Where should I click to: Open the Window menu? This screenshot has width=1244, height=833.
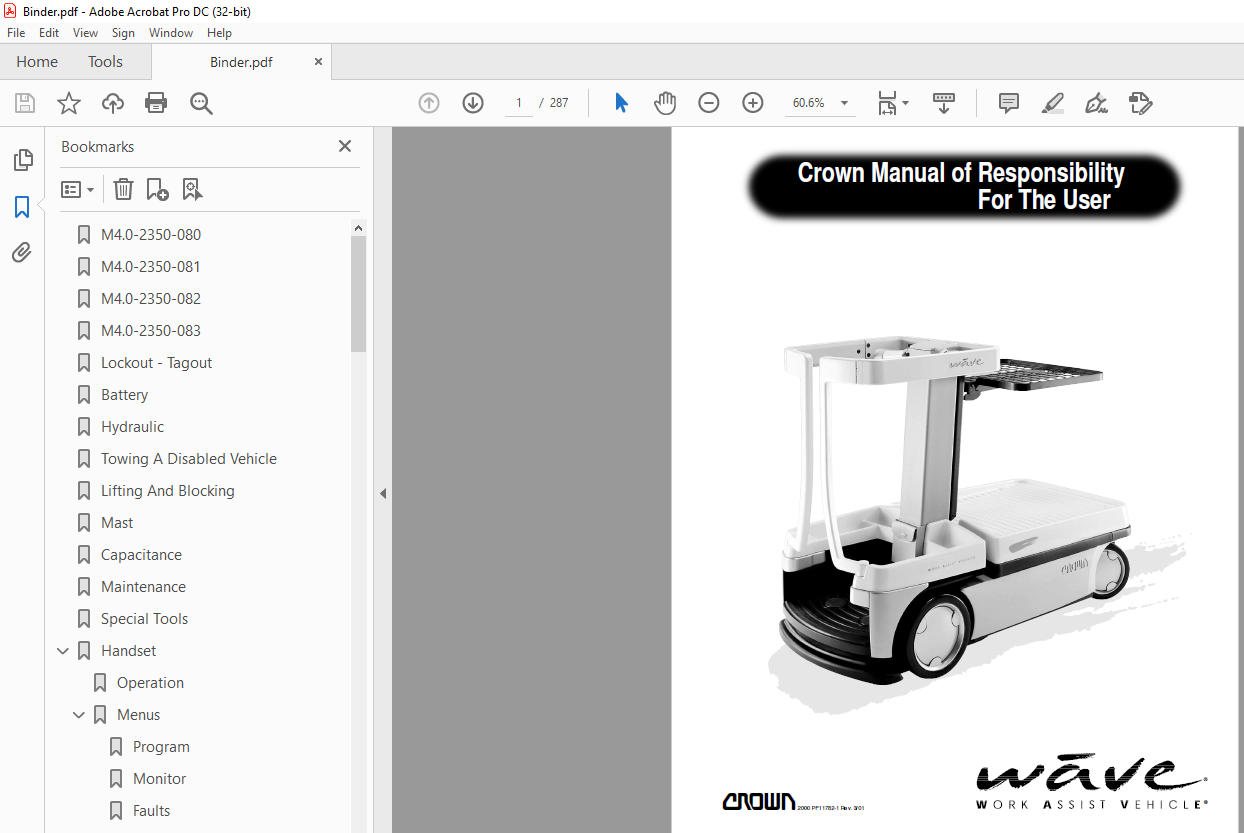point(171,33)
